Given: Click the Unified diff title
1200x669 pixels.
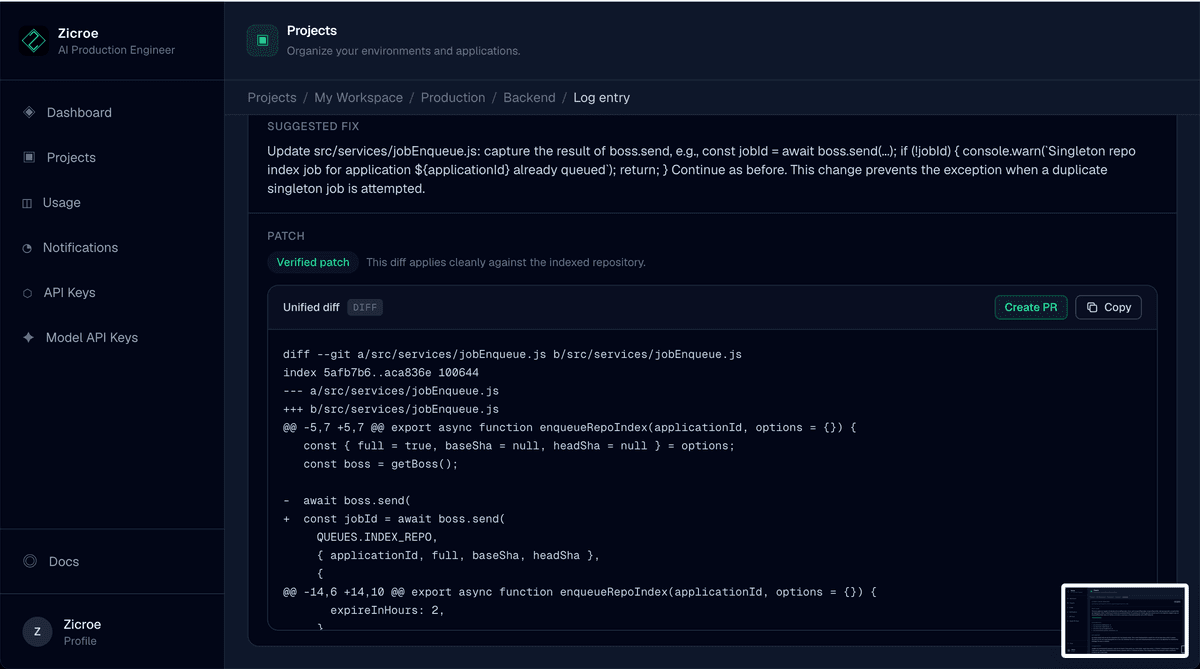Looking at the screenshot, I should [x=311, y=307].
